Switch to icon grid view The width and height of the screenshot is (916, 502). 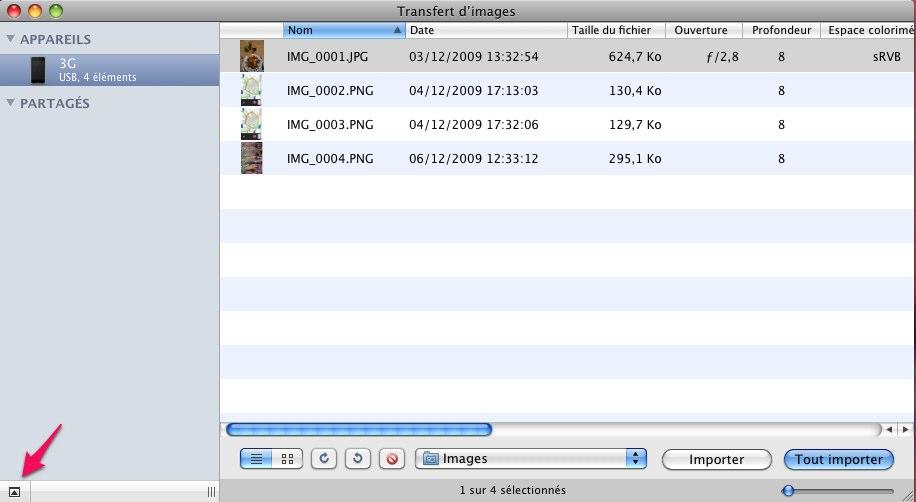point(287,459)
